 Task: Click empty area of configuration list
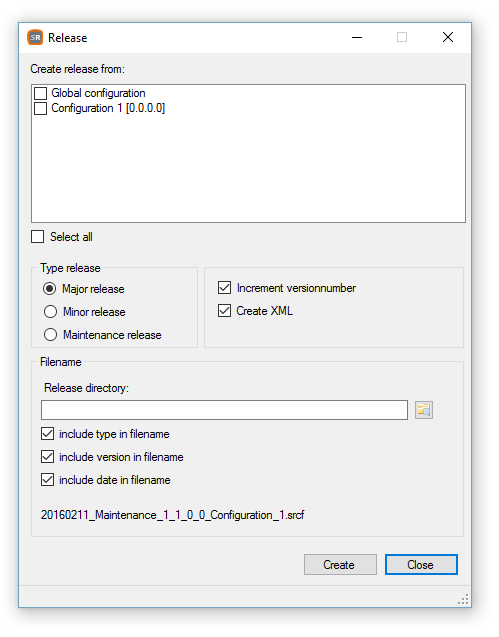(248, 171)
